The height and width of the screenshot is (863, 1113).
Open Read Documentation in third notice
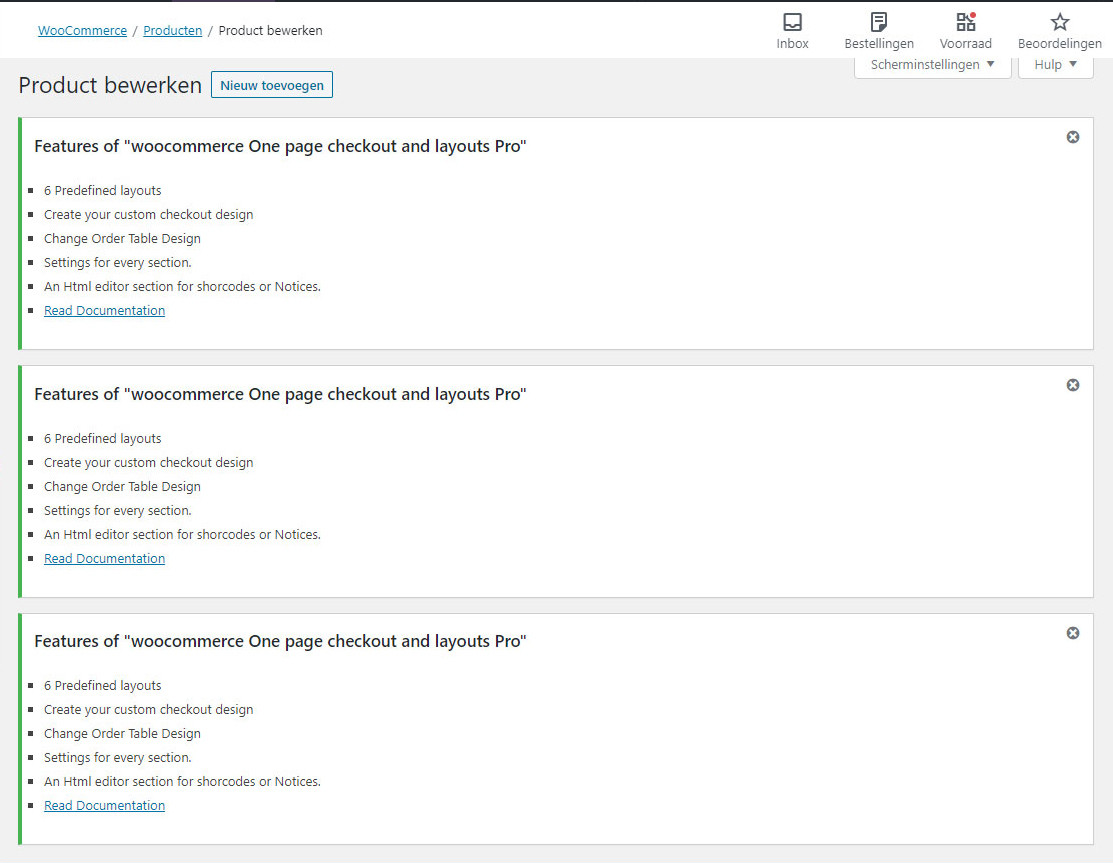tap(104, 806)
